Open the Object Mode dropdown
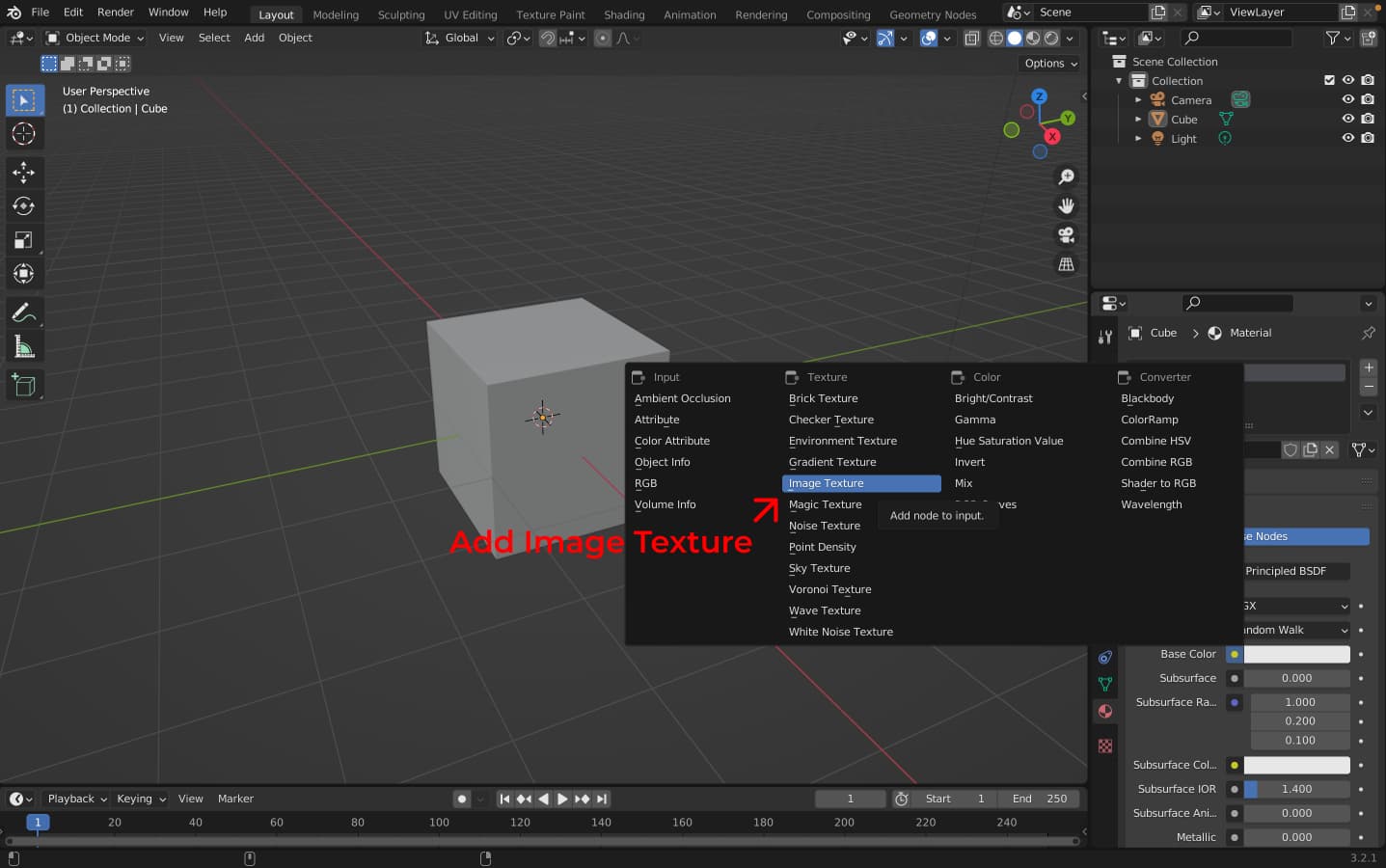 click(95, 38)
